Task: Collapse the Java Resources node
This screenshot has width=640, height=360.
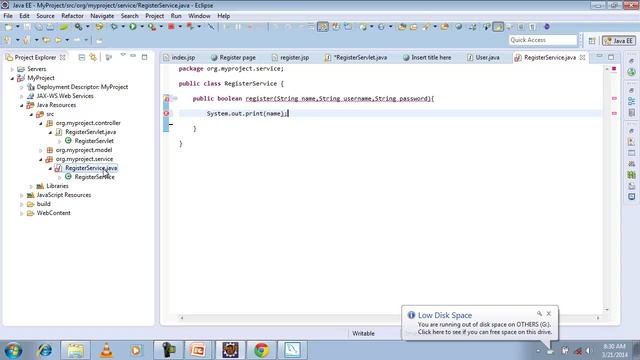Action: pos(22,105)
